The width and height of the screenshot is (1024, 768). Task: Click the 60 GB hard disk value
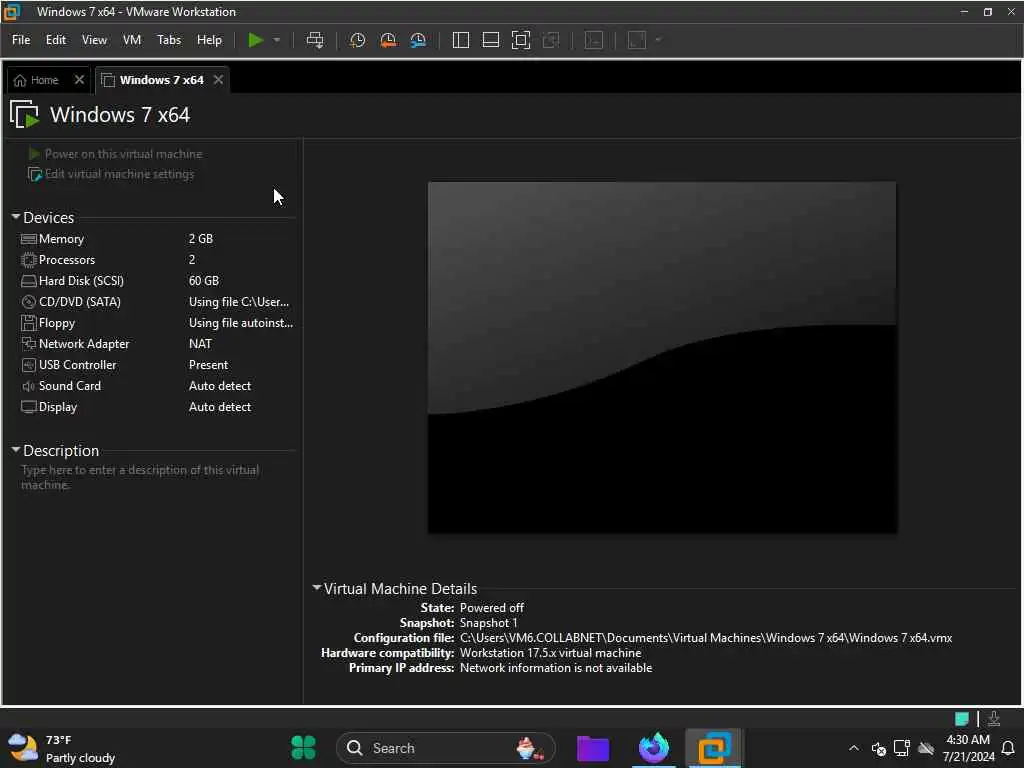pos(204,281)
